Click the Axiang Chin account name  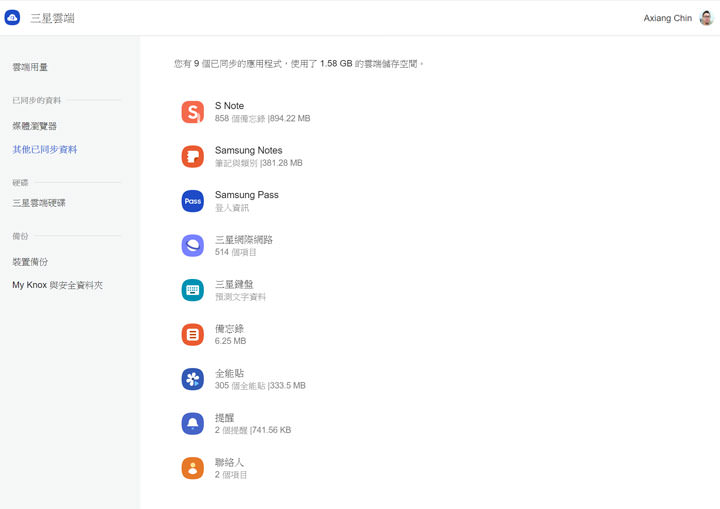[669, 18]
